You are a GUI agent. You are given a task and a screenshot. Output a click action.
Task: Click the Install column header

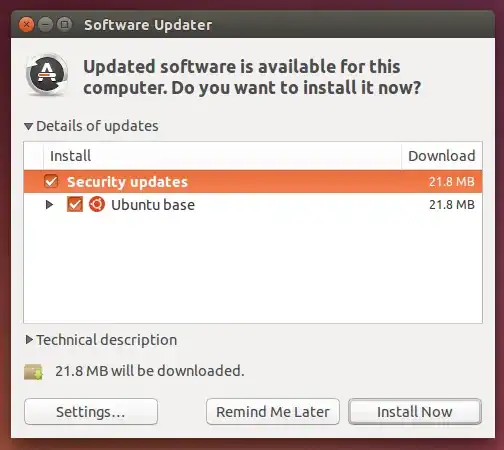222,156
